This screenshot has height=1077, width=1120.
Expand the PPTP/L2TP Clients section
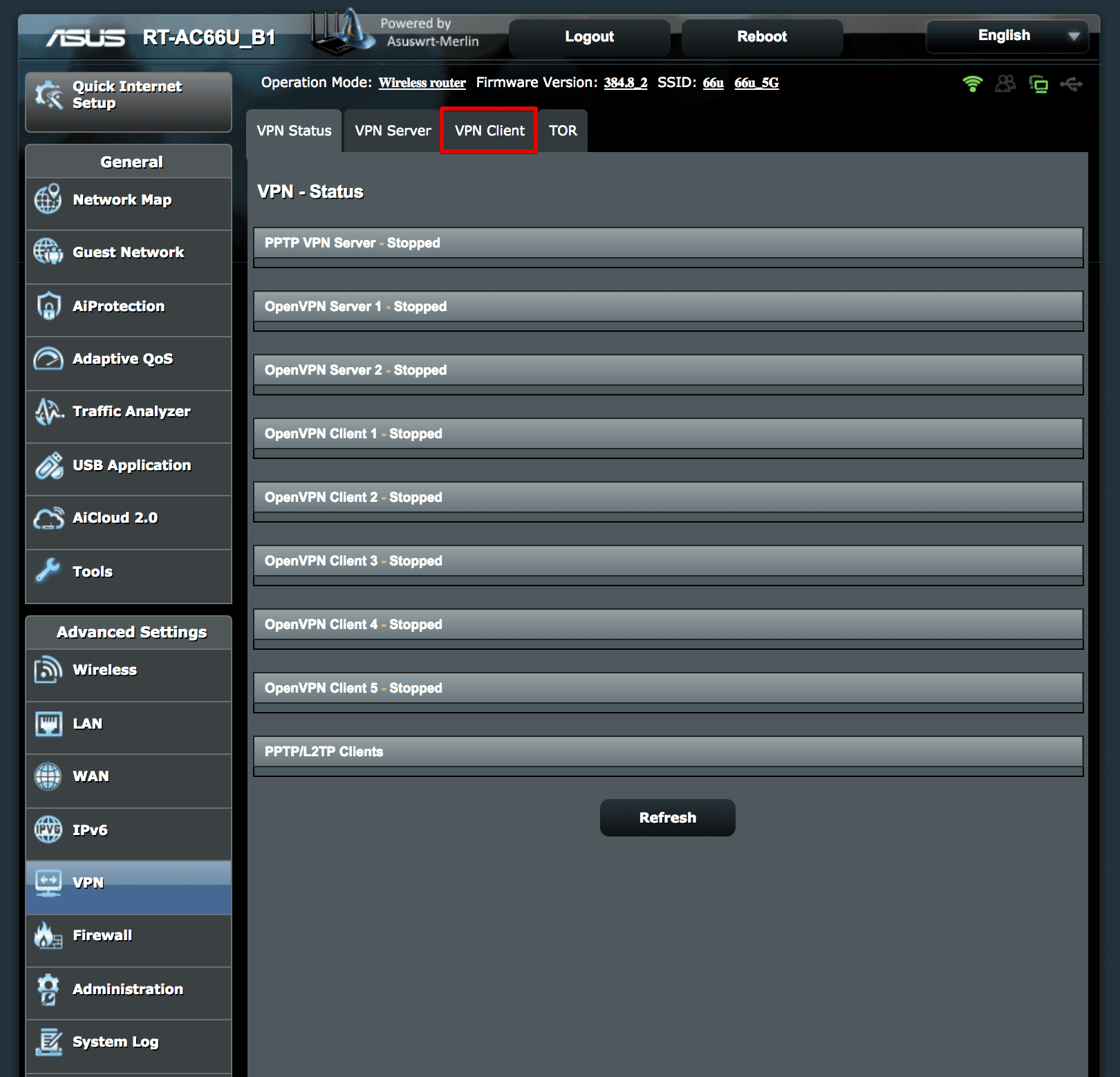[668, 752]
